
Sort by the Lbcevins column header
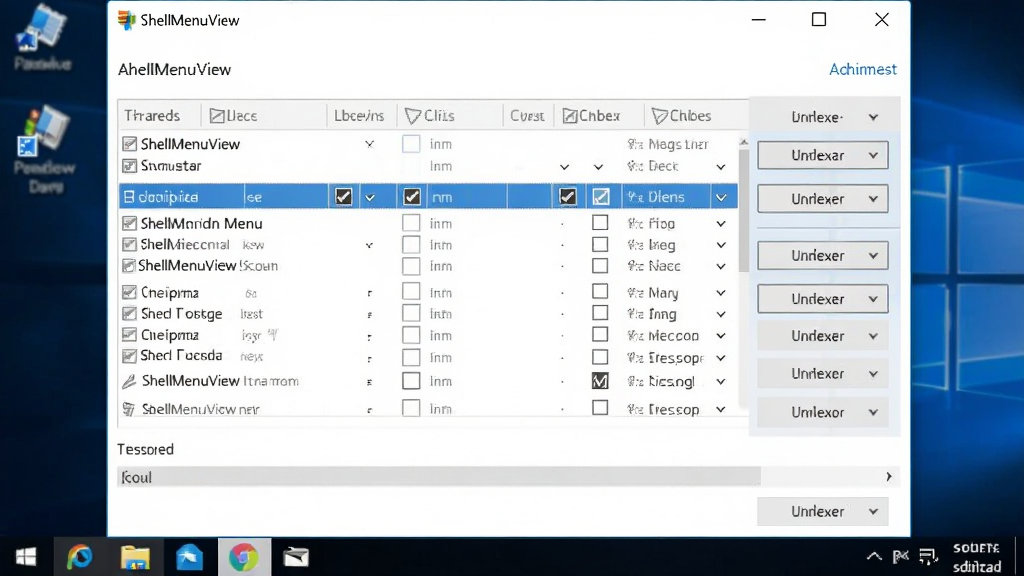(x=360, y=116)
